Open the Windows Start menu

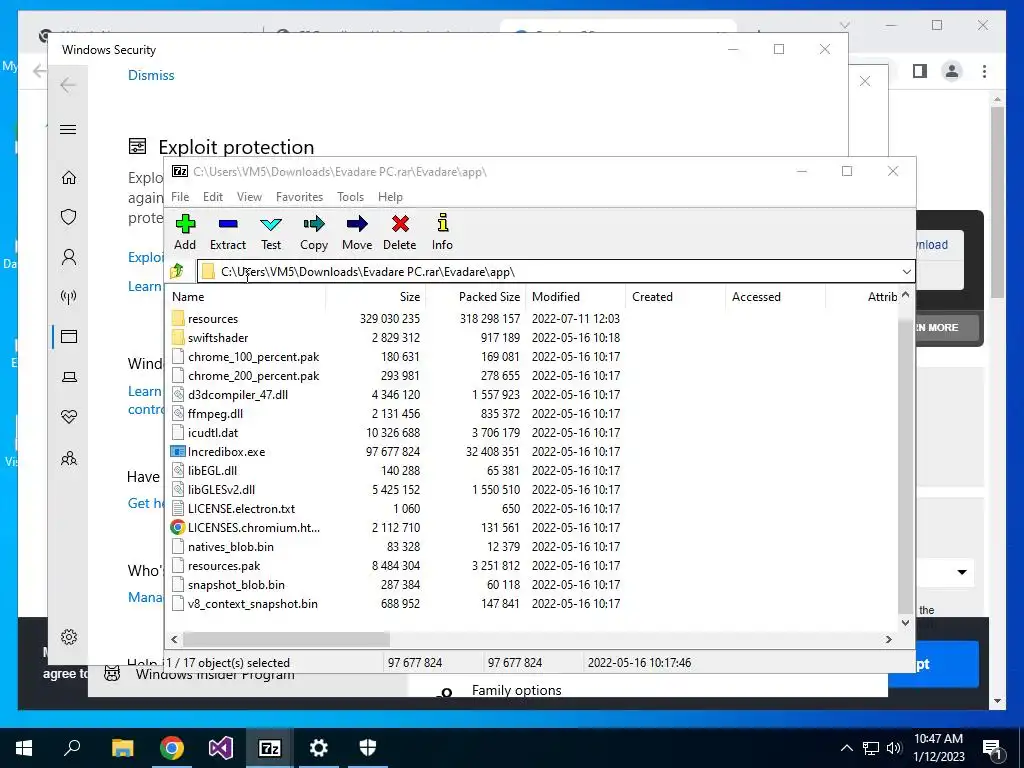24,748
